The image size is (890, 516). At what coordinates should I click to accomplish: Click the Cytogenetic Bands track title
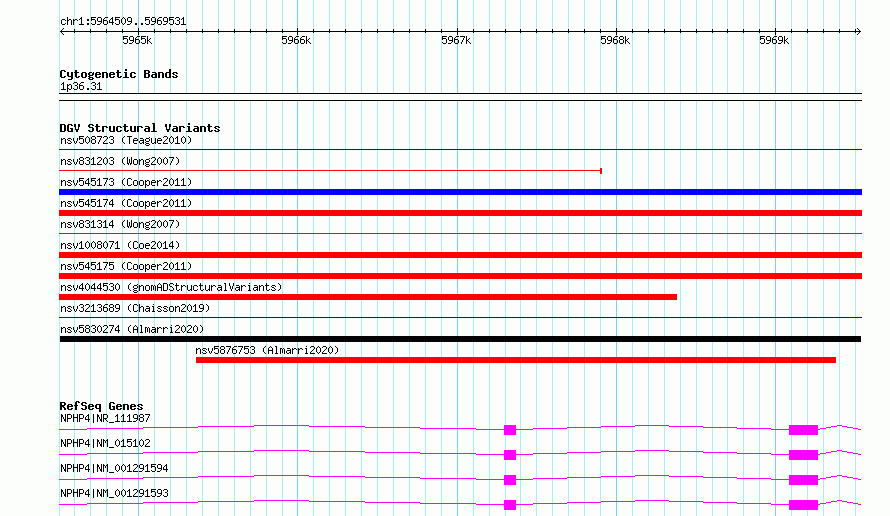point(119,74)
